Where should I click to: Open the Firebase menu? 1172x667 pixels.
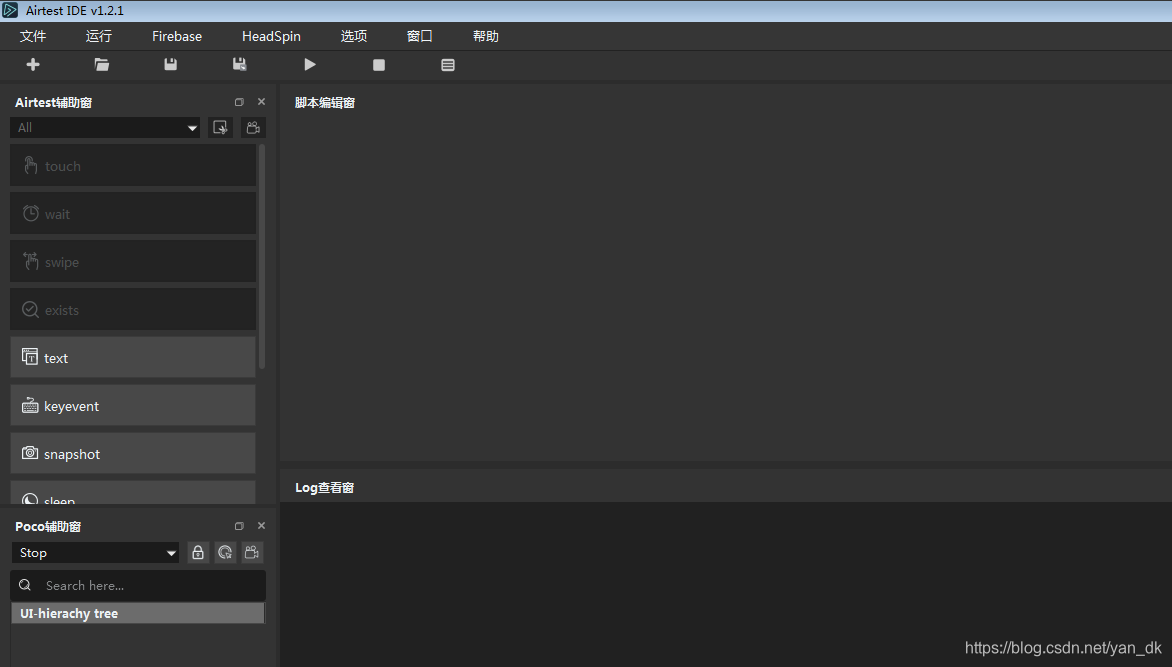pos(177,36)
